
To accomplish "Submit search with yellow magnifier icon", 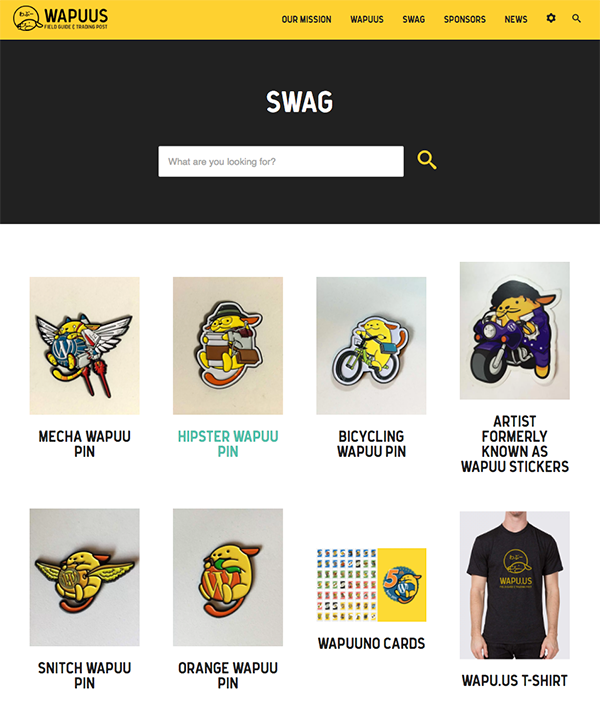I will tap(427, 160).
